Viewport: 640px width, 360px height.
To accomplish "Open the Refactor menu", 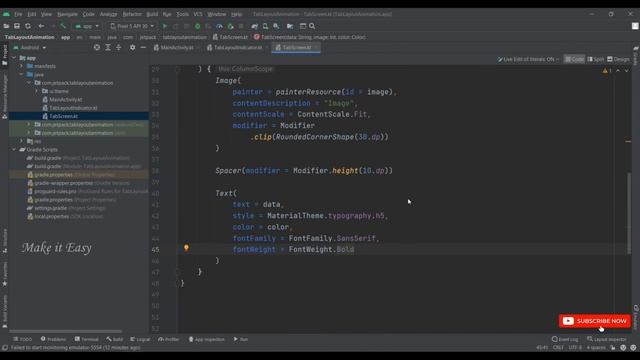I will pos(132,14).
